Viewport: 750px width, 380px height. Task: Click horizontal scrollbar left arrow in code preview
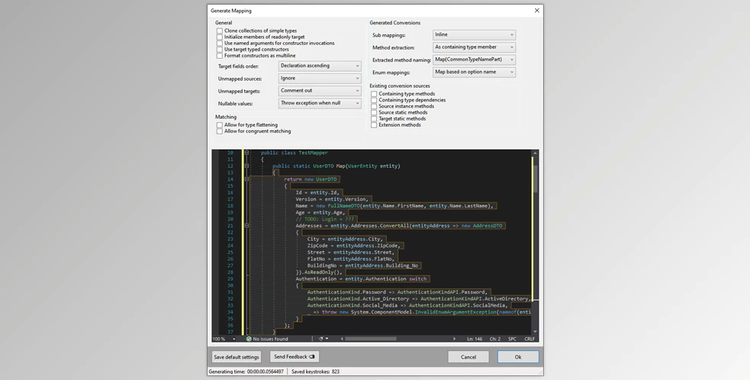click(x=342, y=339)
